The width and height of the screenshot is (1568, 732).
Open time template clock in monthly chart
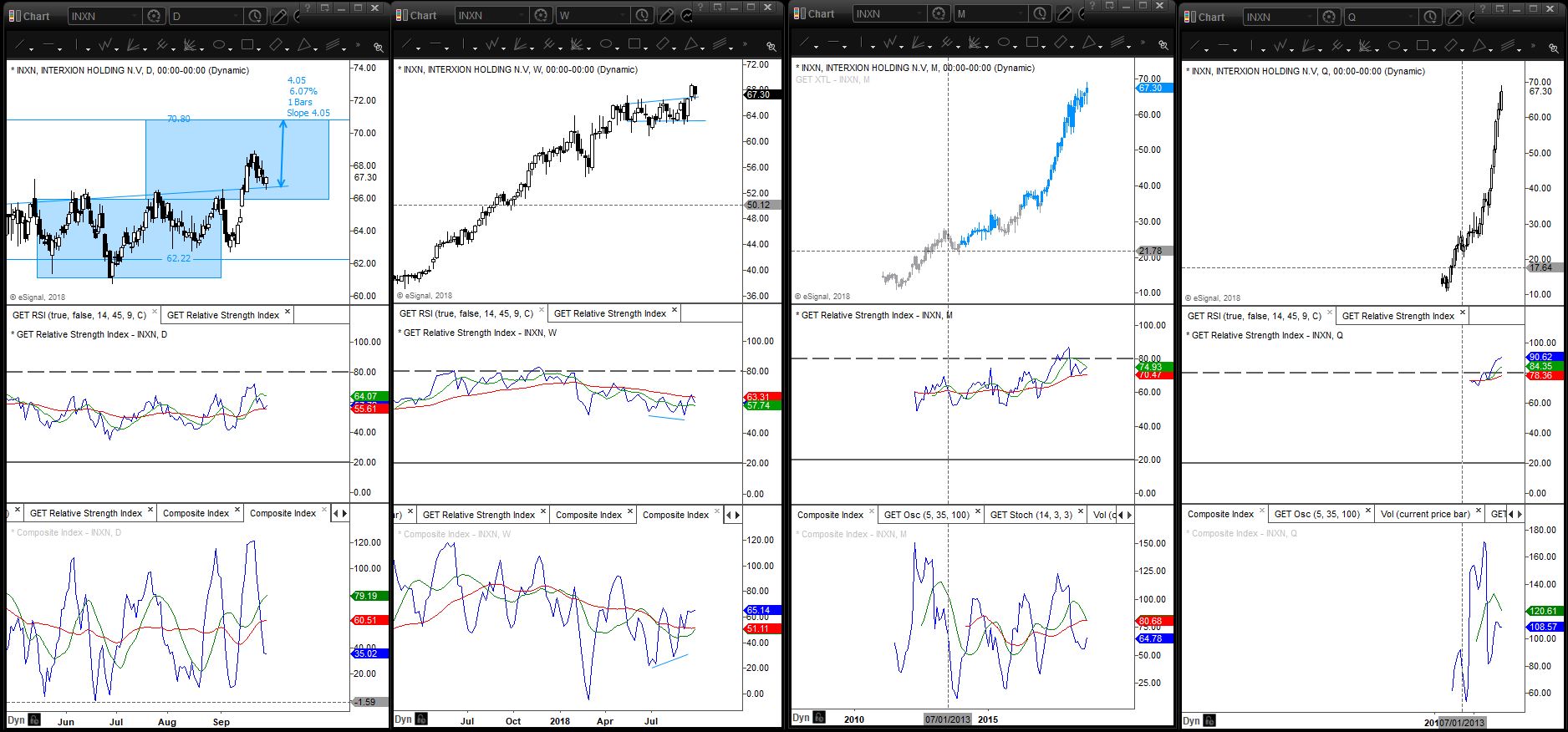pyautogui.click(x=1040, y=14)
